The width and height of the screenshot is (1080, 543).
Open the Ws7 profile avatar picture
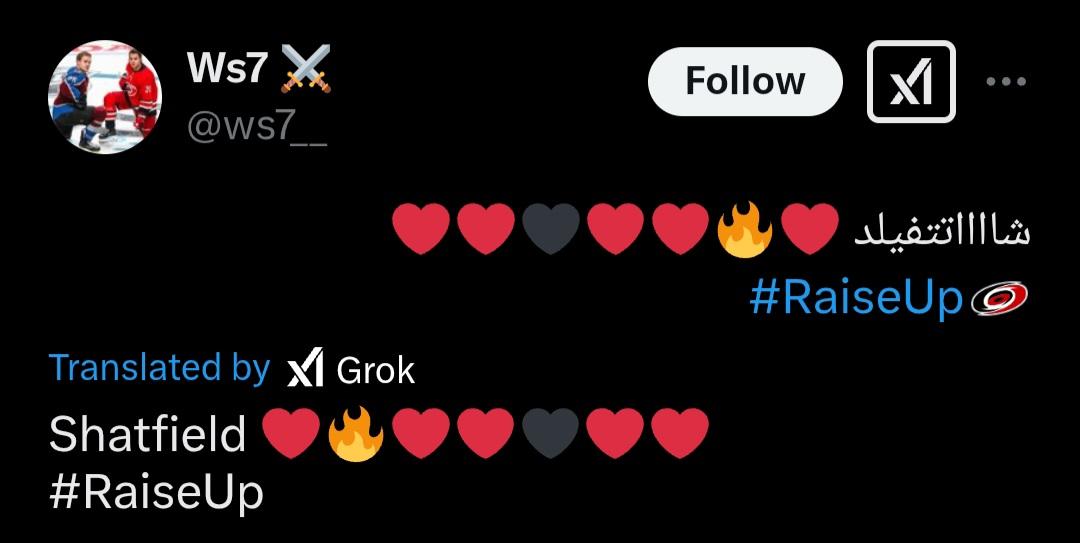(x=105, y=96)
